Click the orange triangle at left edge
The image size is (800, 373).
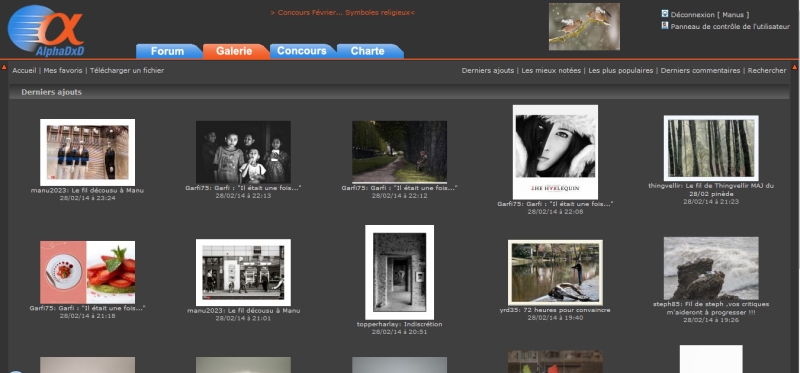4,67
